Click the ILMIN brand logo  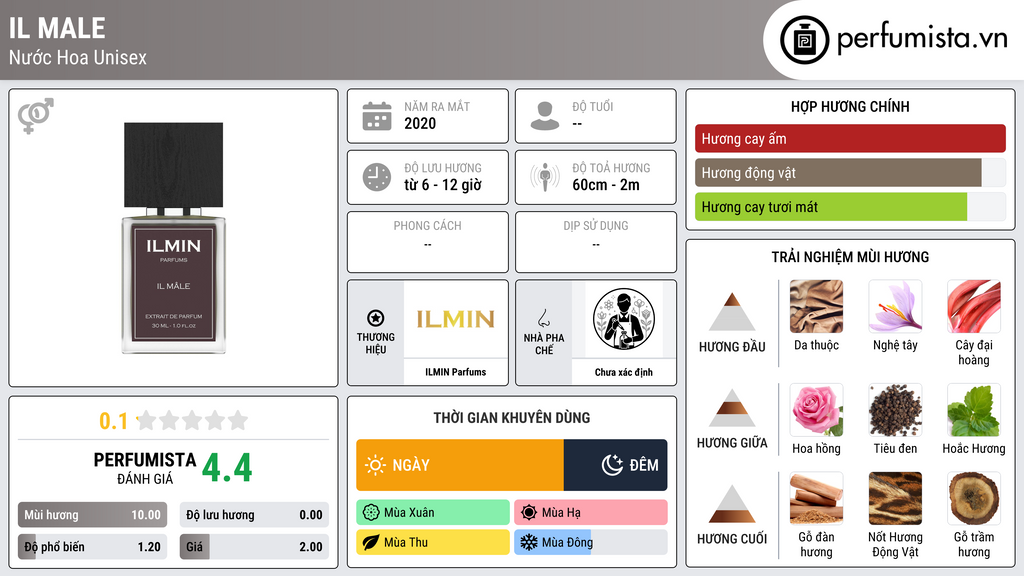[456, 319]
